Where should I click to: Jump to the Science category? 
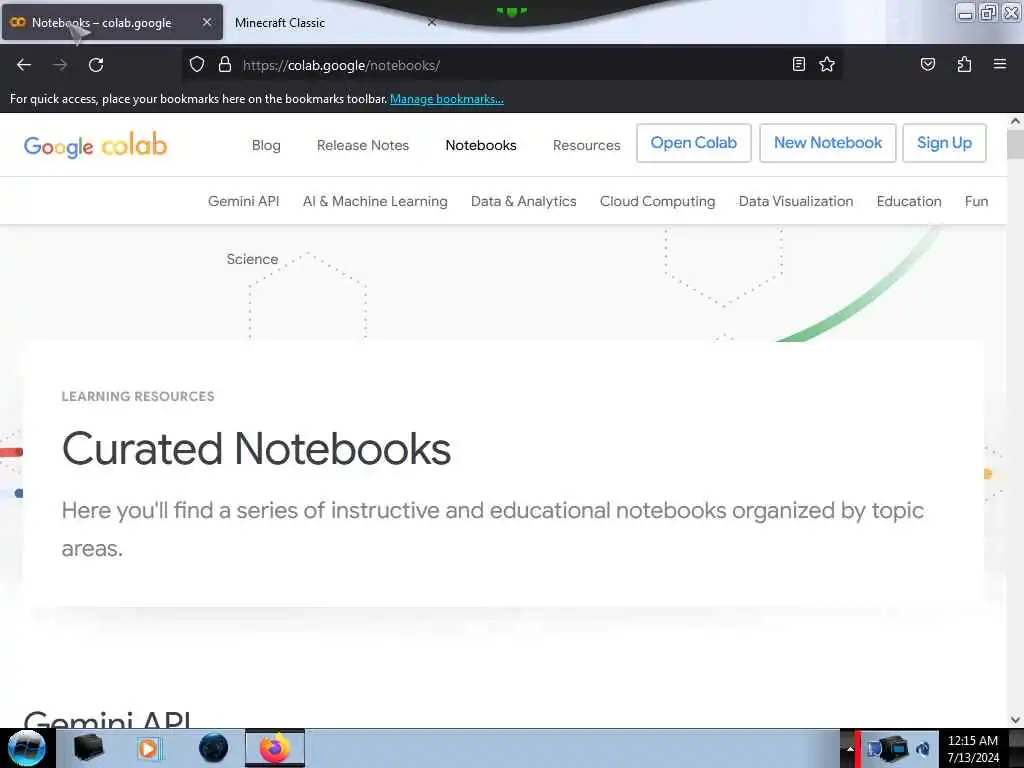click(x=252, y=259)
